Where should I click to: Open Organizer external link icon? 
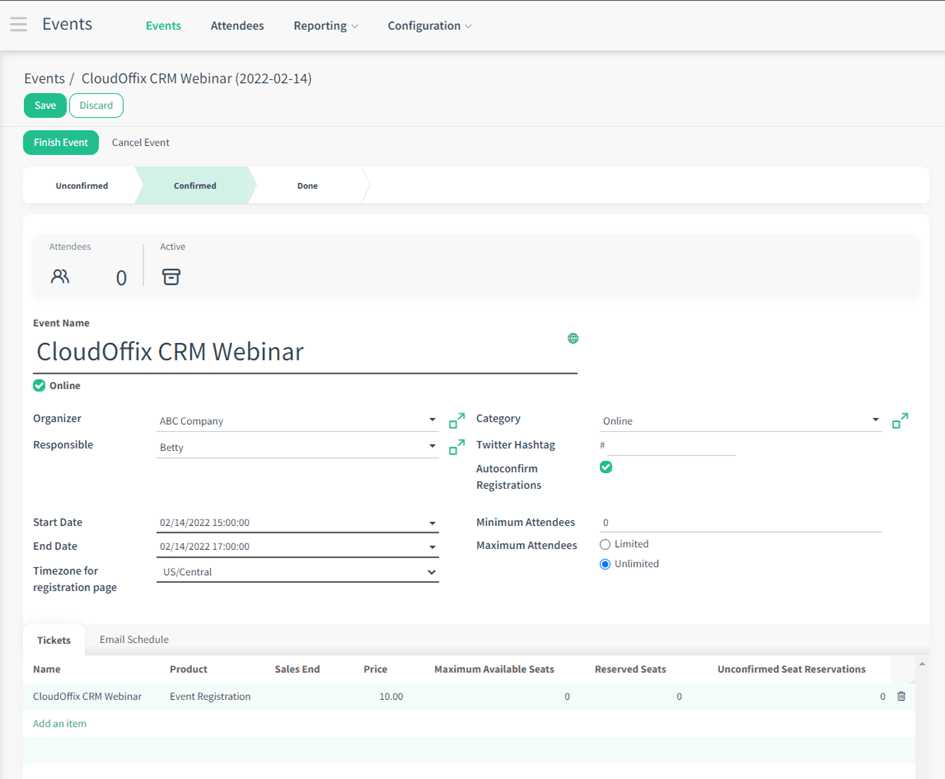(457, 421)
